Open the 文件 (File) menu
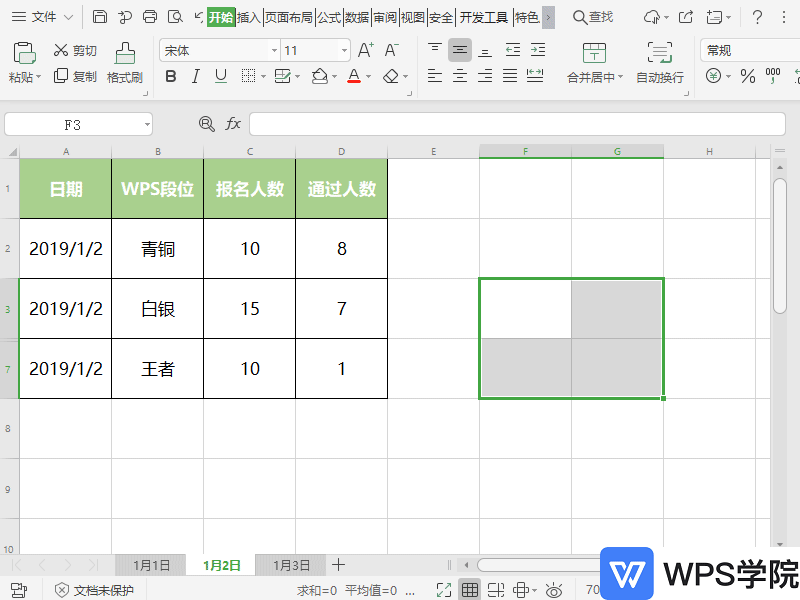This screenshot has width=800, height=600. pyautogui.click(x=43, y=17)
